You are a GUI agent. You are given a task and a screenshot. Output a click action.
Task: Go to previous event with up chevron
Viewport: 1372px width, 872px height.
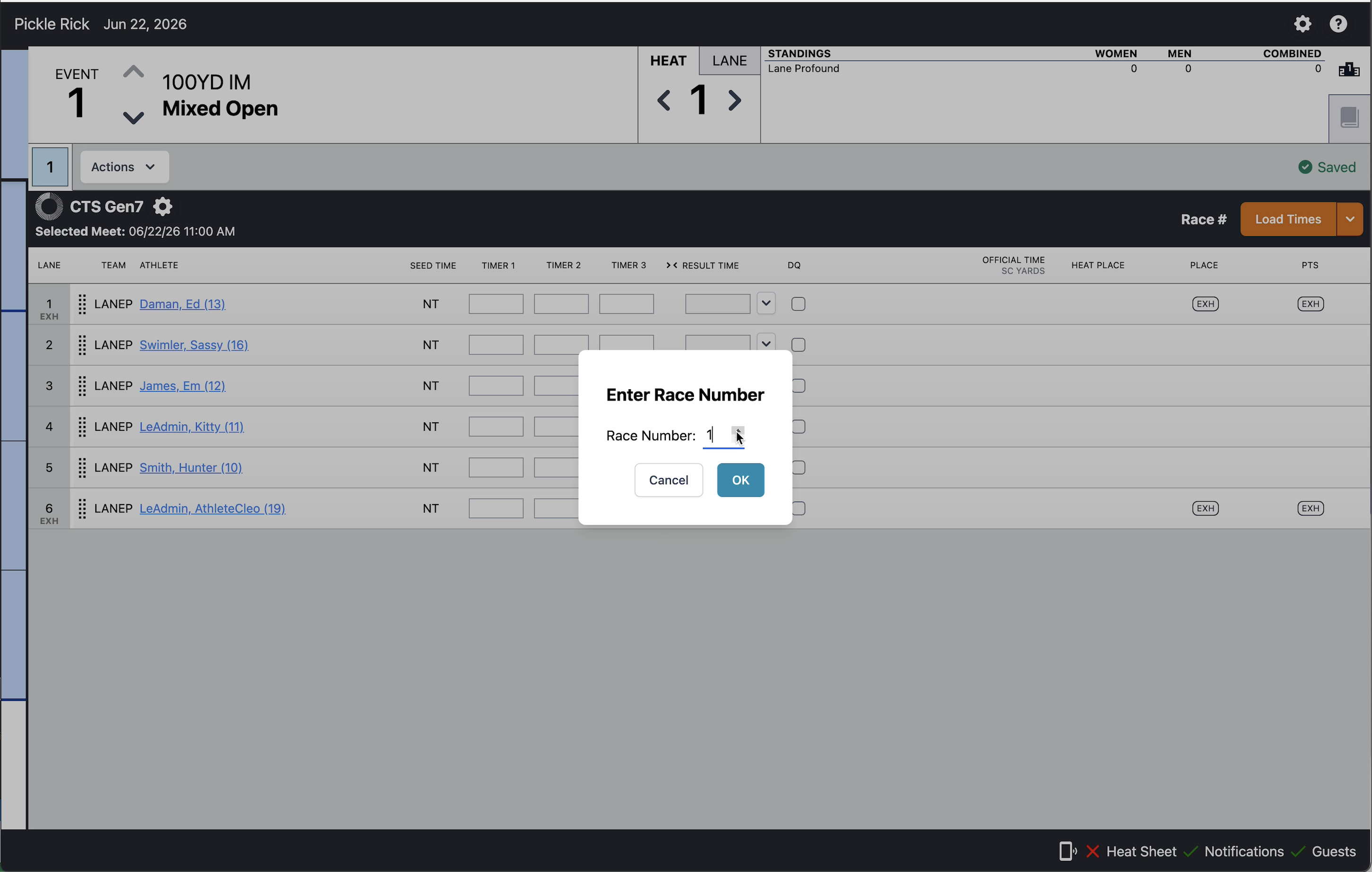pos(133,72)
